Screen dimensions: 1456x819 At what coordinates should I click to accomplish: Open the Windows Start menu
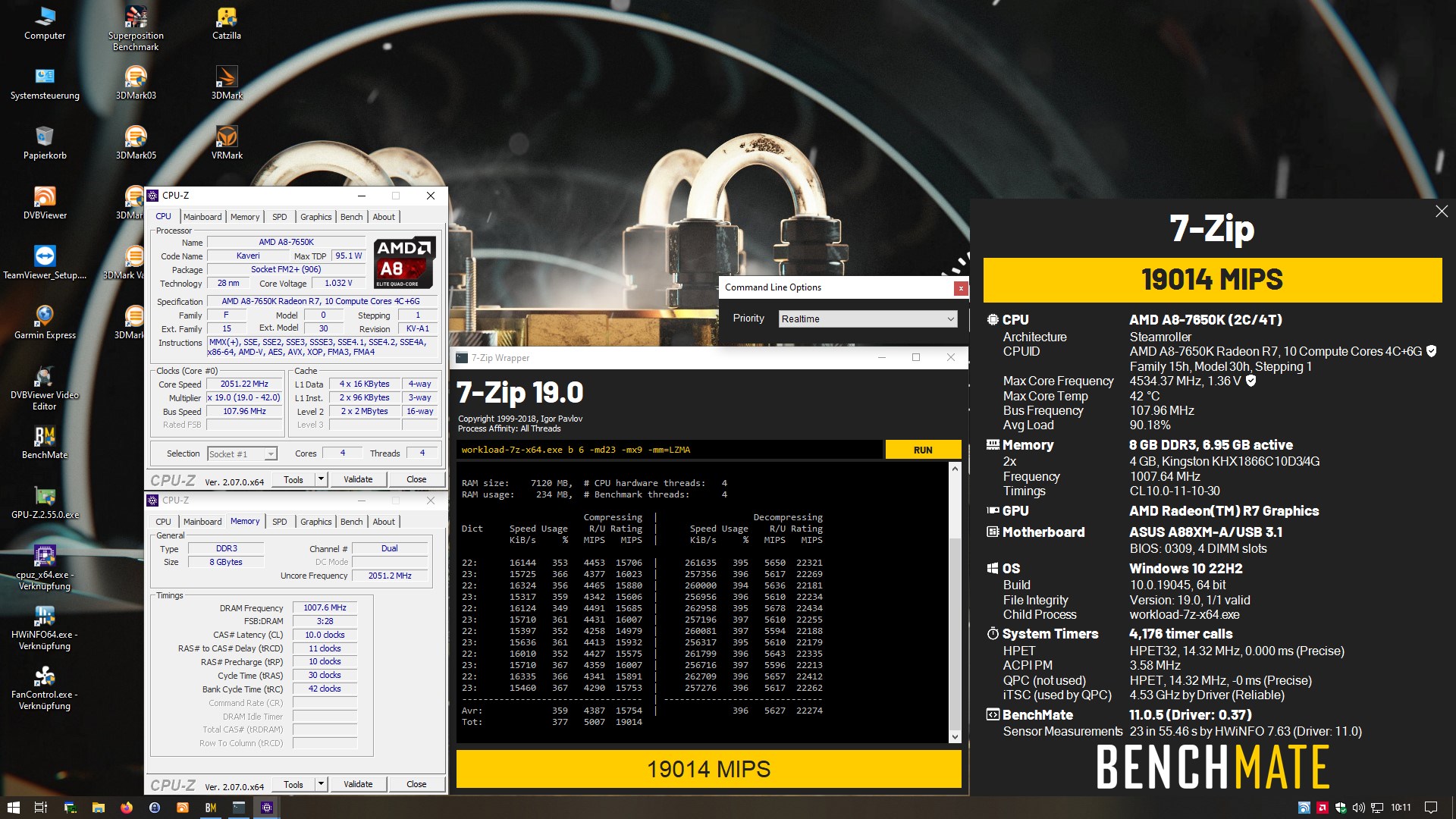13,808
